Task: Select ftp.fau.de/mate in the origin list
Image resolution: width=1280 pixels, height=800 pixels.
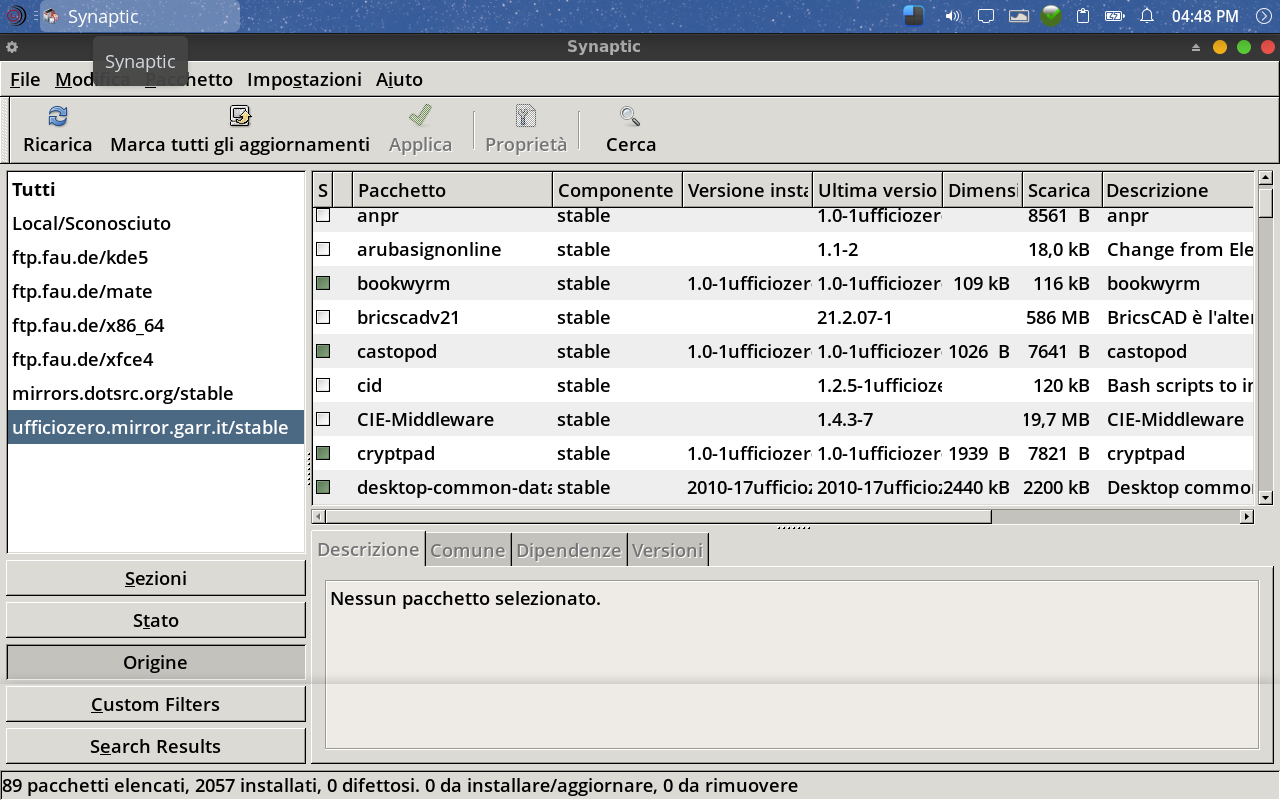Action: [x=82, y=291]
